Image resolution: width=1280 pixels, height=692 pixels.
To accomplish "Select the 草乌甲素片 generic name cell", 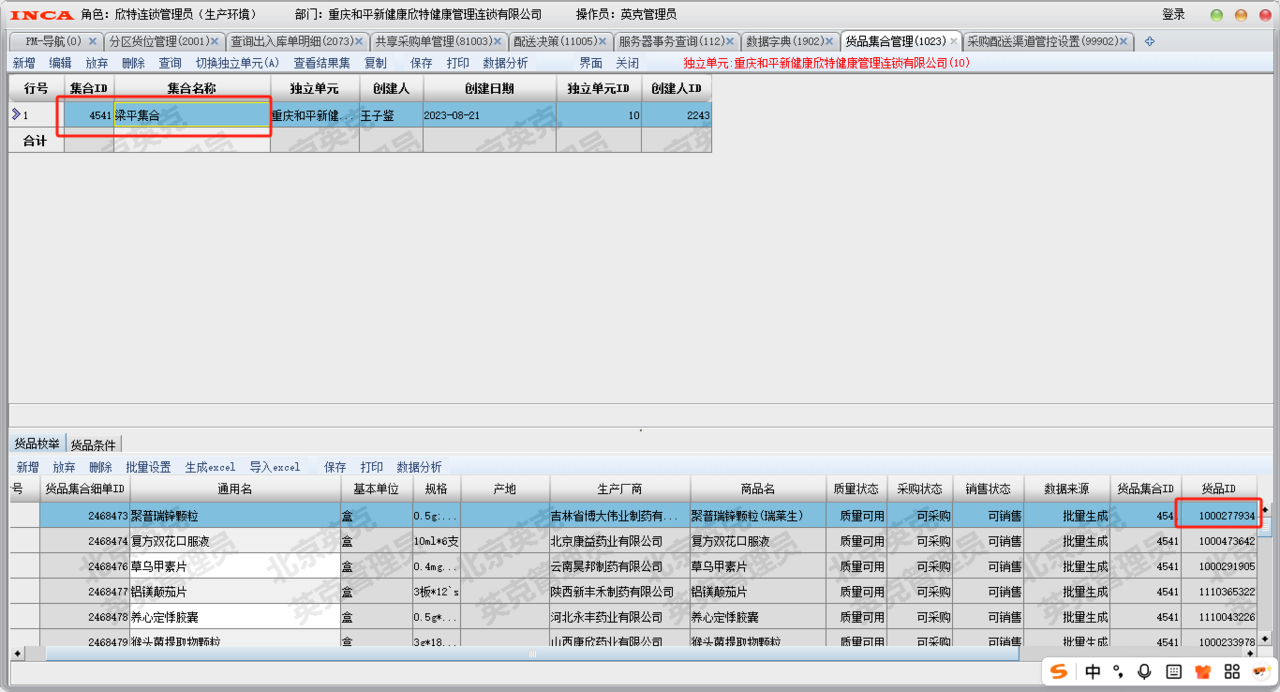I will pos(235,566).
